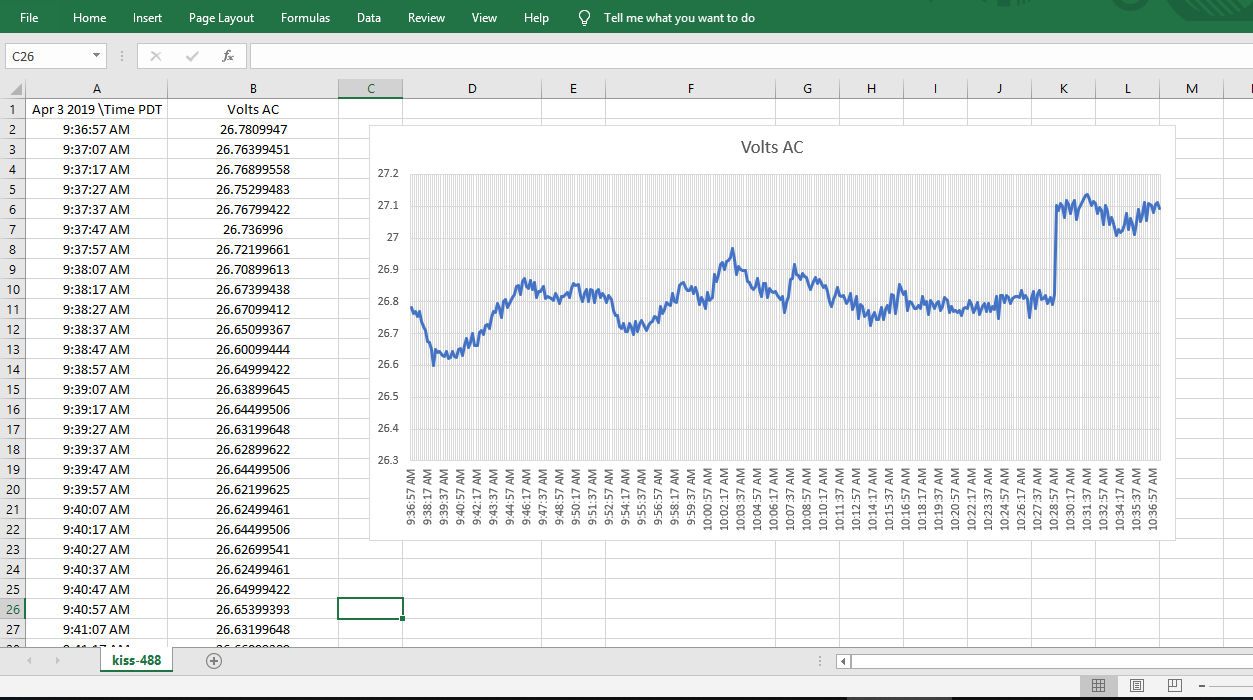
Task: Open the View tab
Action: click(x=484, y=18)
